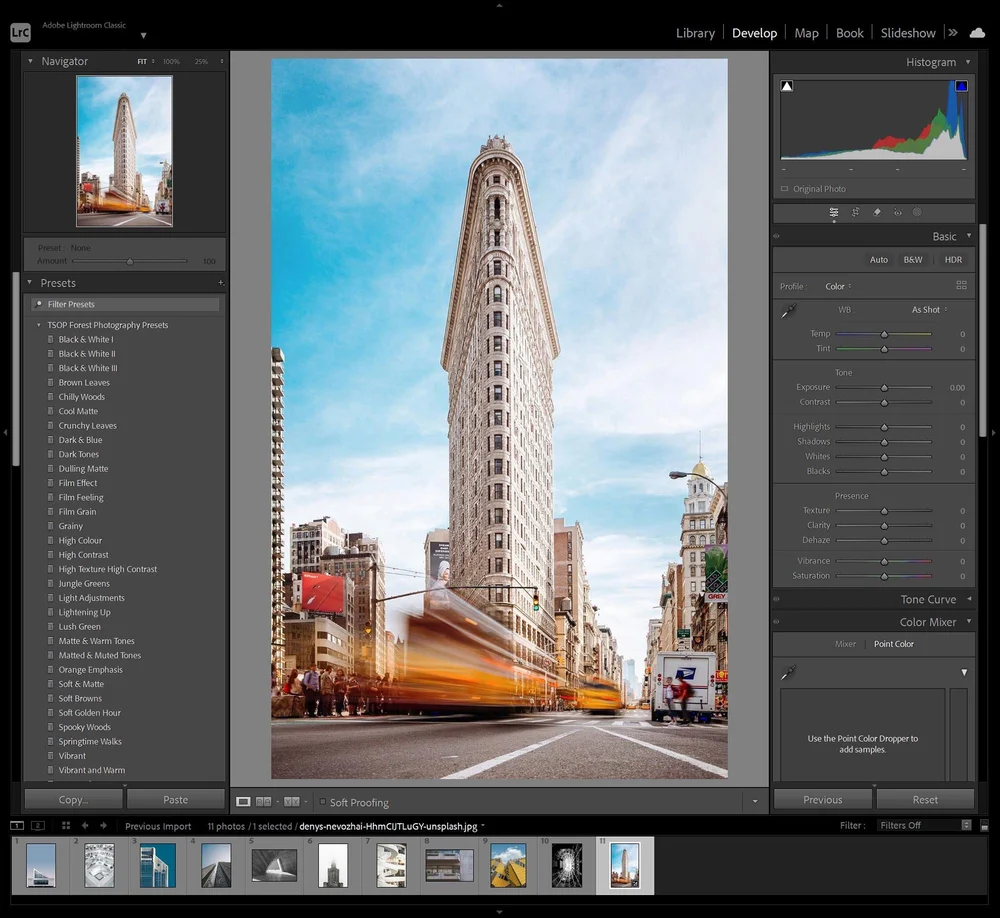Toggle Tone Curve panel visibility eye

click(776, 600)
